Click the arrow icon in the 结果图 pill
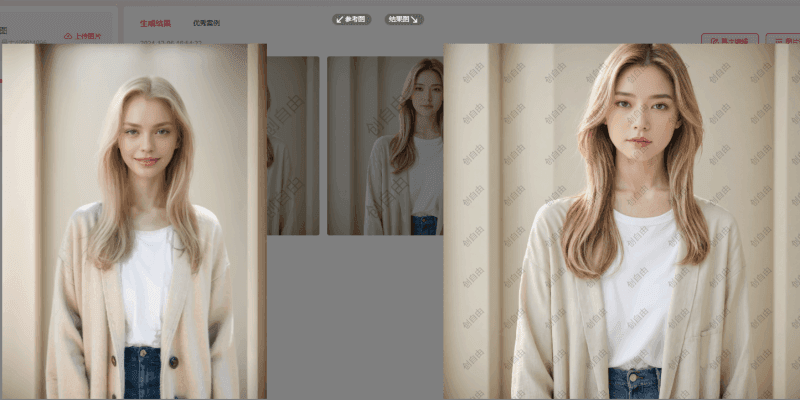This screenshot has width=800, height=400. (x=418, y=19)
